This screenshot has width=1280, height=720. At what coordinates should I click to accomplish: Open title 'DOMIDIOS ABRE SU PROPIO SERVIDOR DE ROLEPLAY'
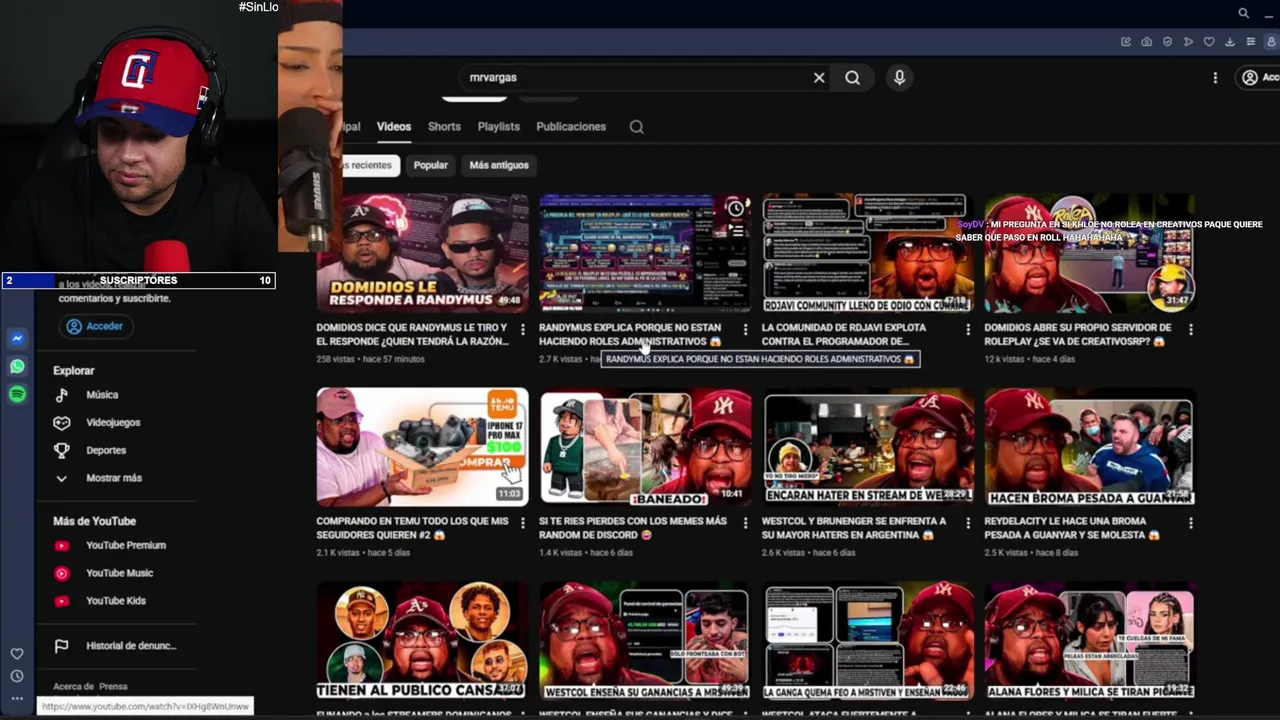click(1078, 334)
